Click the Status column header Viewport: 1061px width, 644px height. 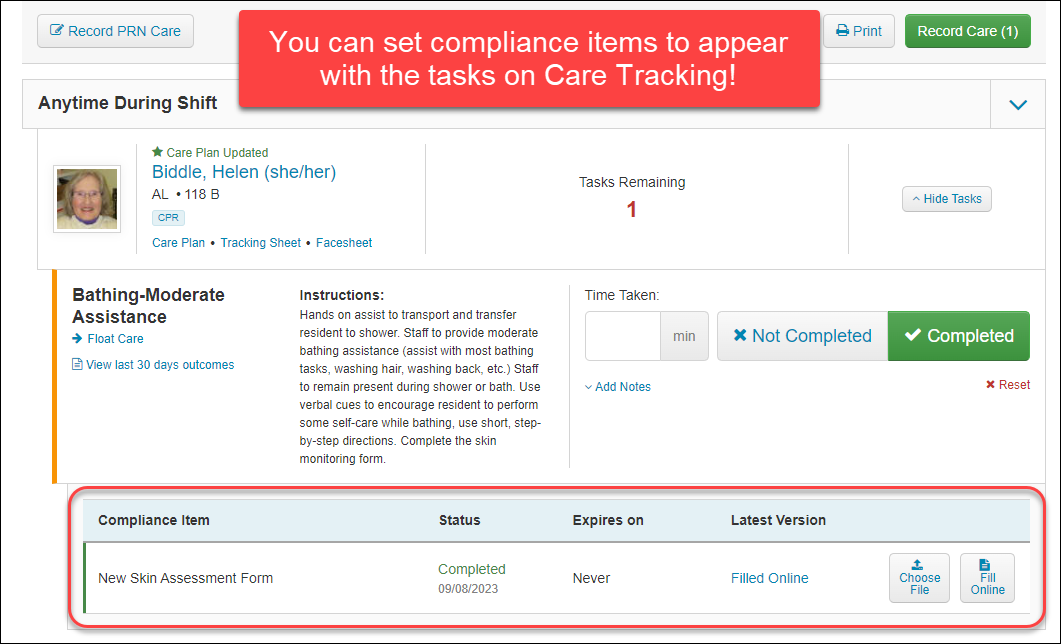459,520
